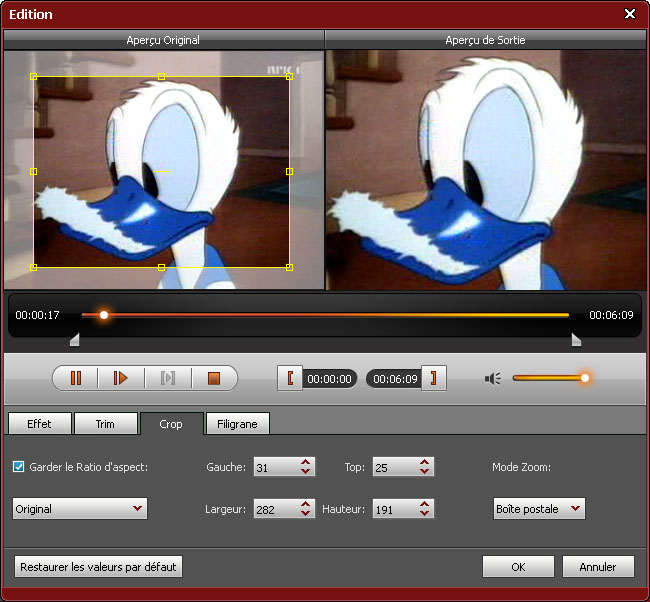Pause the video playback
Viewport: 650px width, 602px height.
click(76, 378)
